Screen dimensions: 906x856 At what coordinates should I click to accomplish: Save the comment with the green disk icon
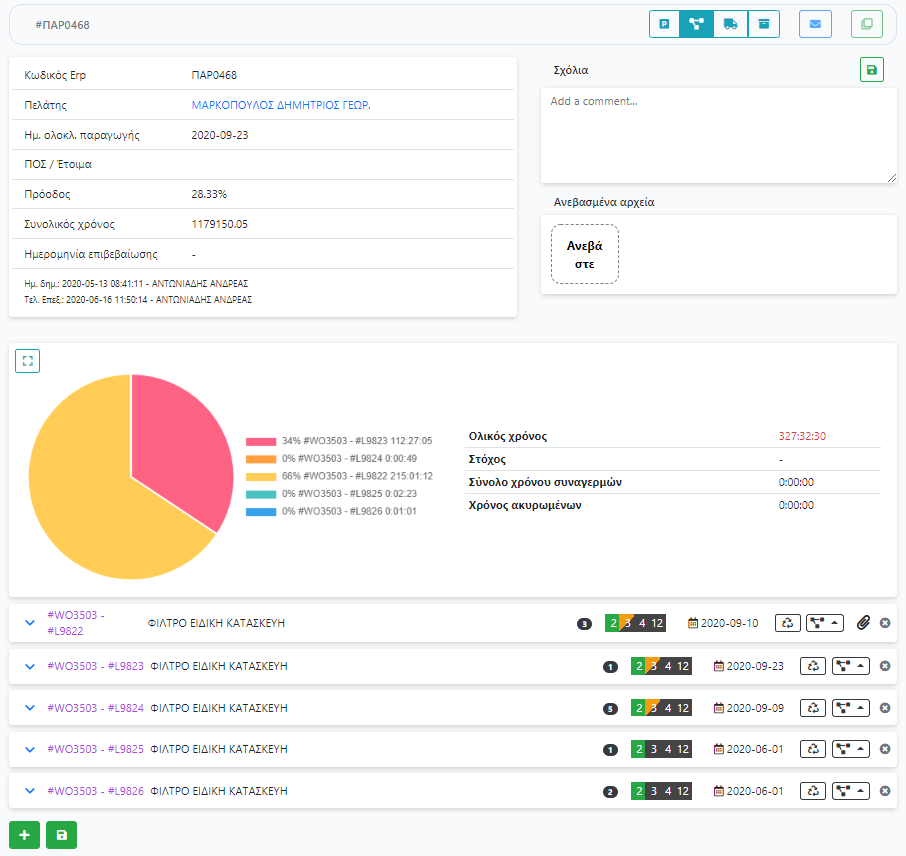[871, 70]
